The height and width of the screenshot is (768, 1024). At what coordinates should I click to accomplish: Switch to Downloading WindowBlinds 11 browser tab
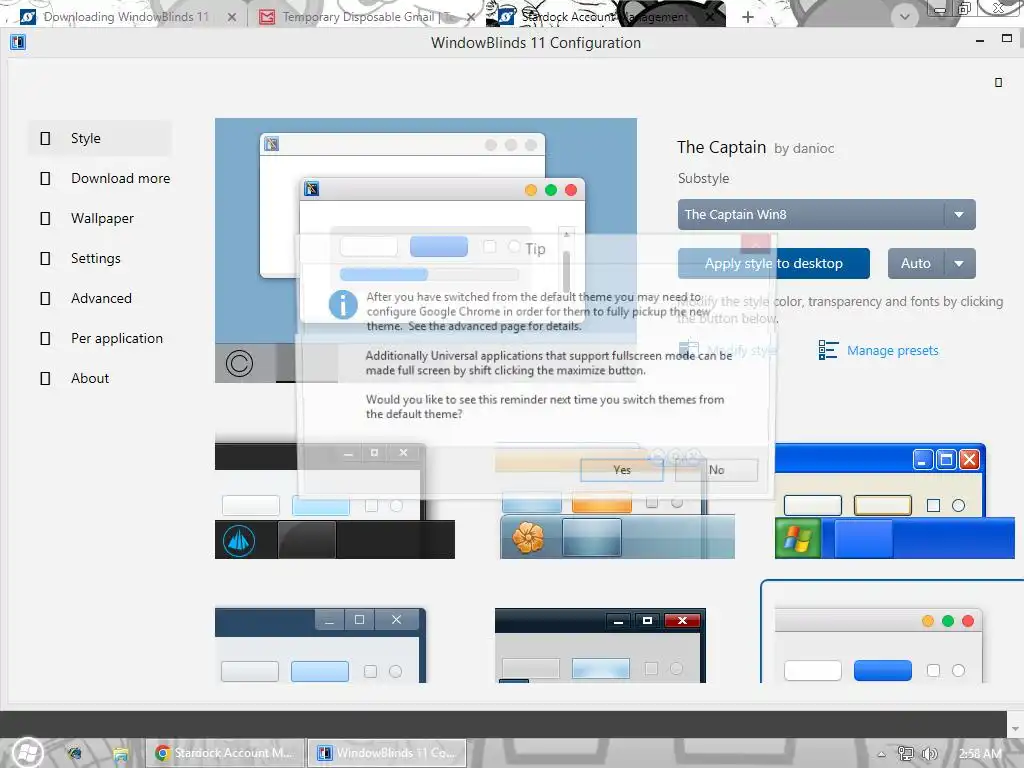click(125, 17)
